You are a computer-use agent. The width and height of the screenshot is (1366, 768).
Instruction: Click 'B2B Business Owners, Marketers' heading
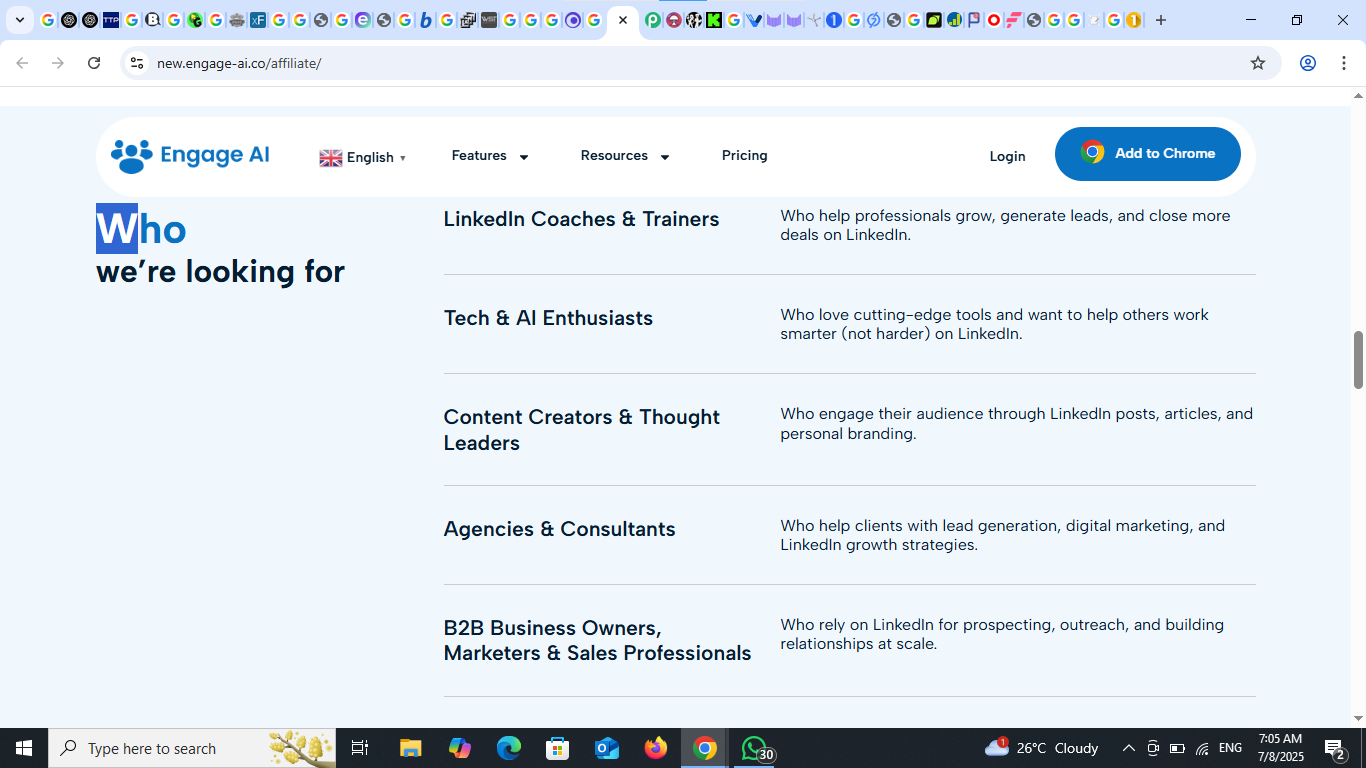(x=597, y=640)
